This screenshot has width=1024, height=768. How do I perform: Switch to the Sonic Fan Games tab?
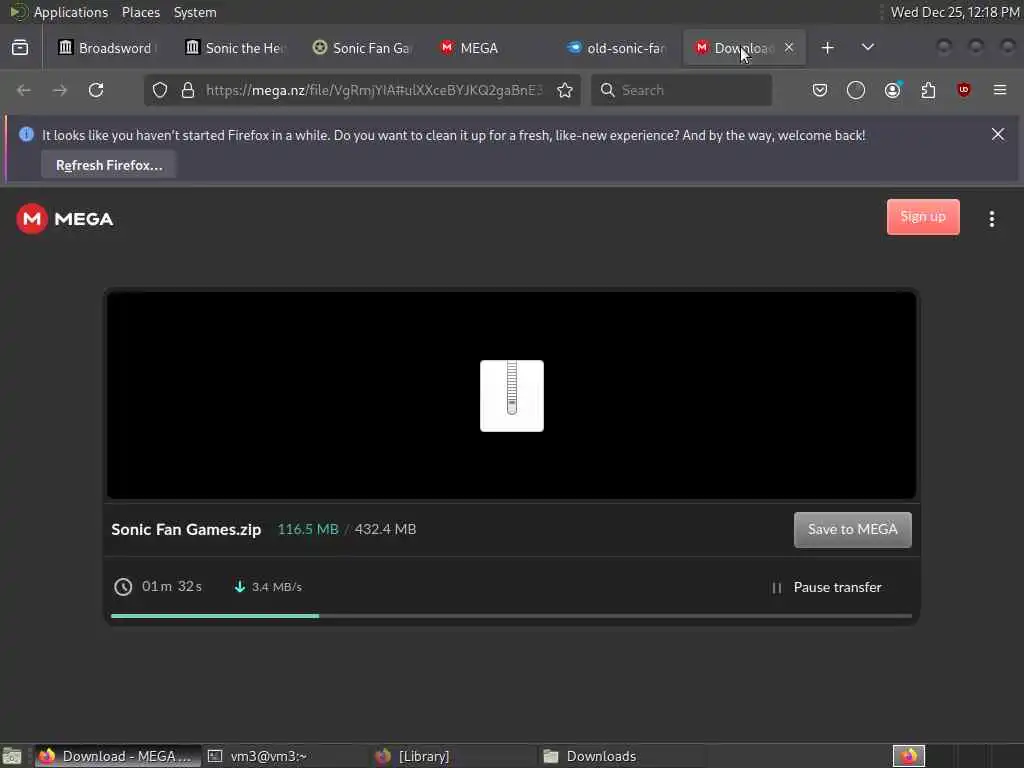click(363, 48)
